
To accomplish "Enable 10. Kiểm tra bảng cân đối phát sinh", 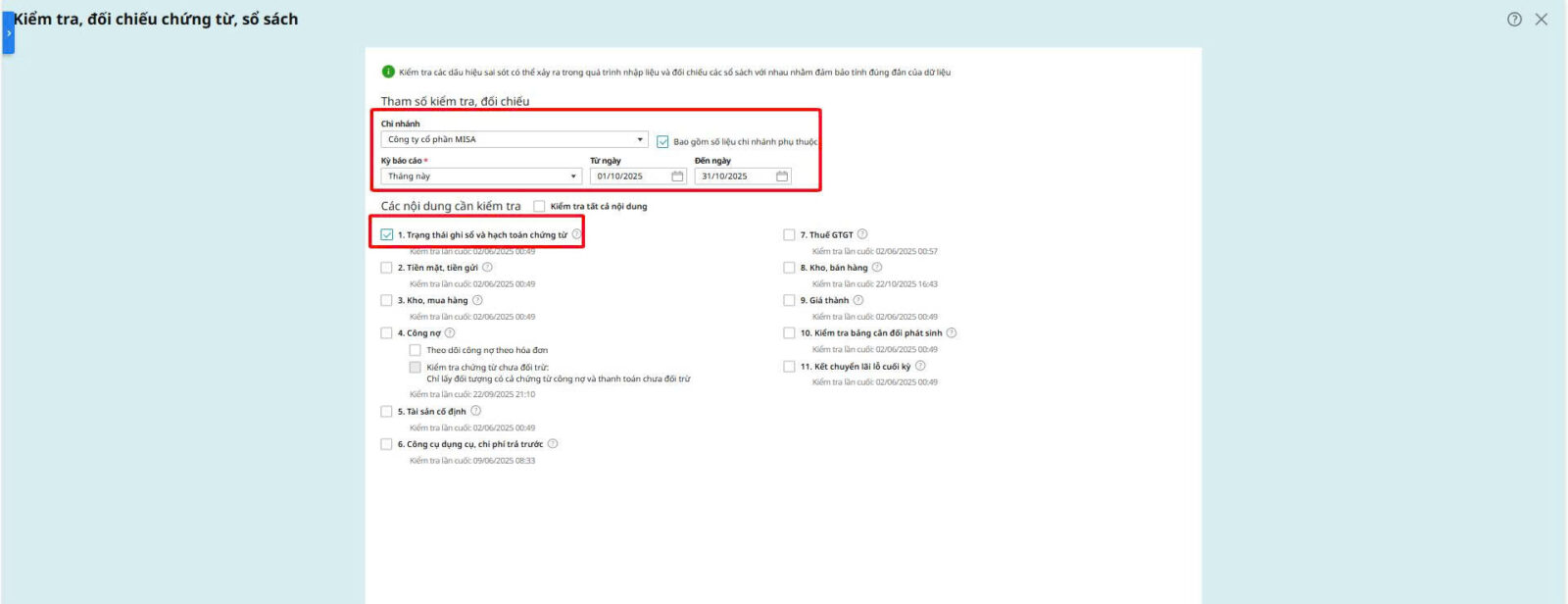I will pyautogui.click(x=789, y=333).
